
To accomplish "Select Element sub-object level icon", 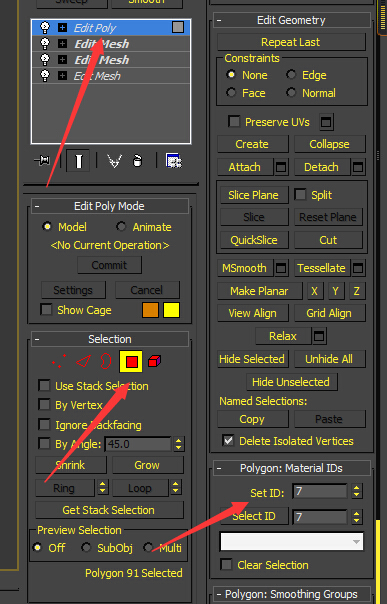I will click(154, 361).
